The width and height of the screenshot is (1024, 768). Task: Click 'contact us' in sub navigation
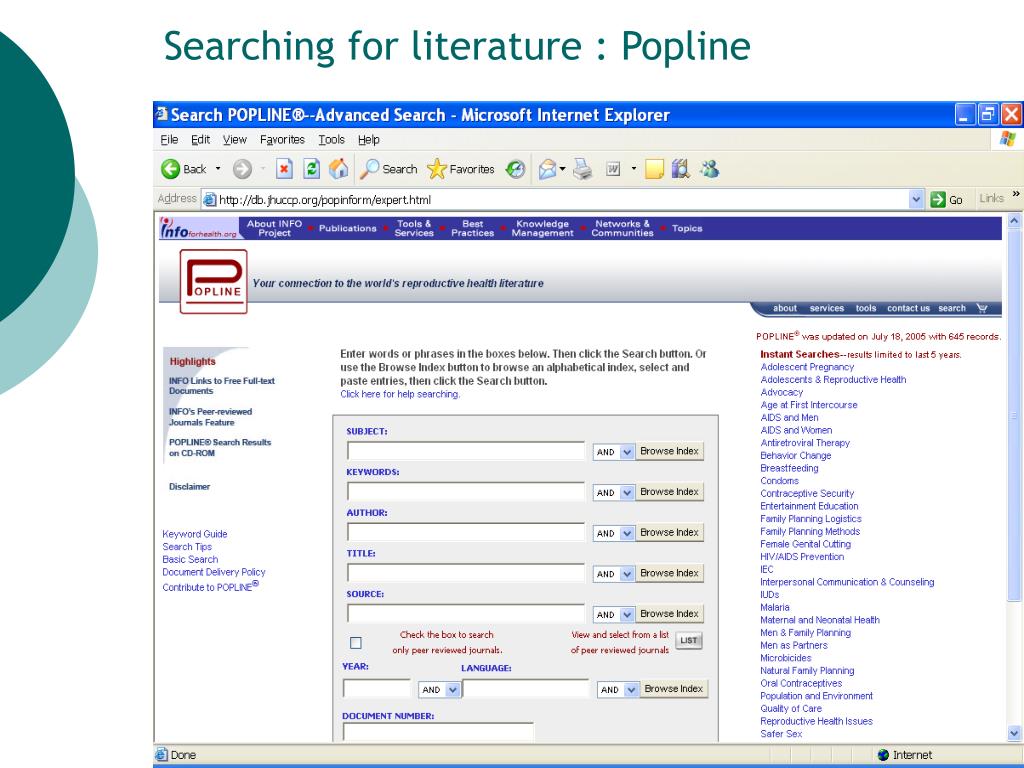tap(908, 308)
